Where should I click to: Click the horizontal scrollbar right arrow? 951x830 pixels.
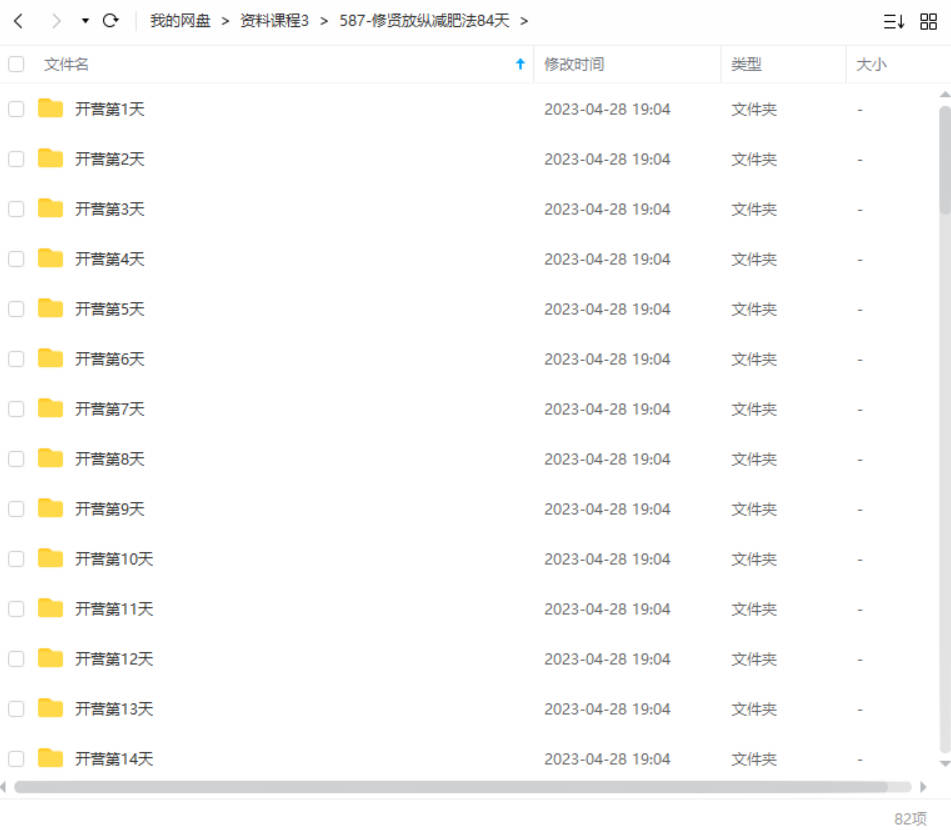pyautogui.click(x=922, y=787)
